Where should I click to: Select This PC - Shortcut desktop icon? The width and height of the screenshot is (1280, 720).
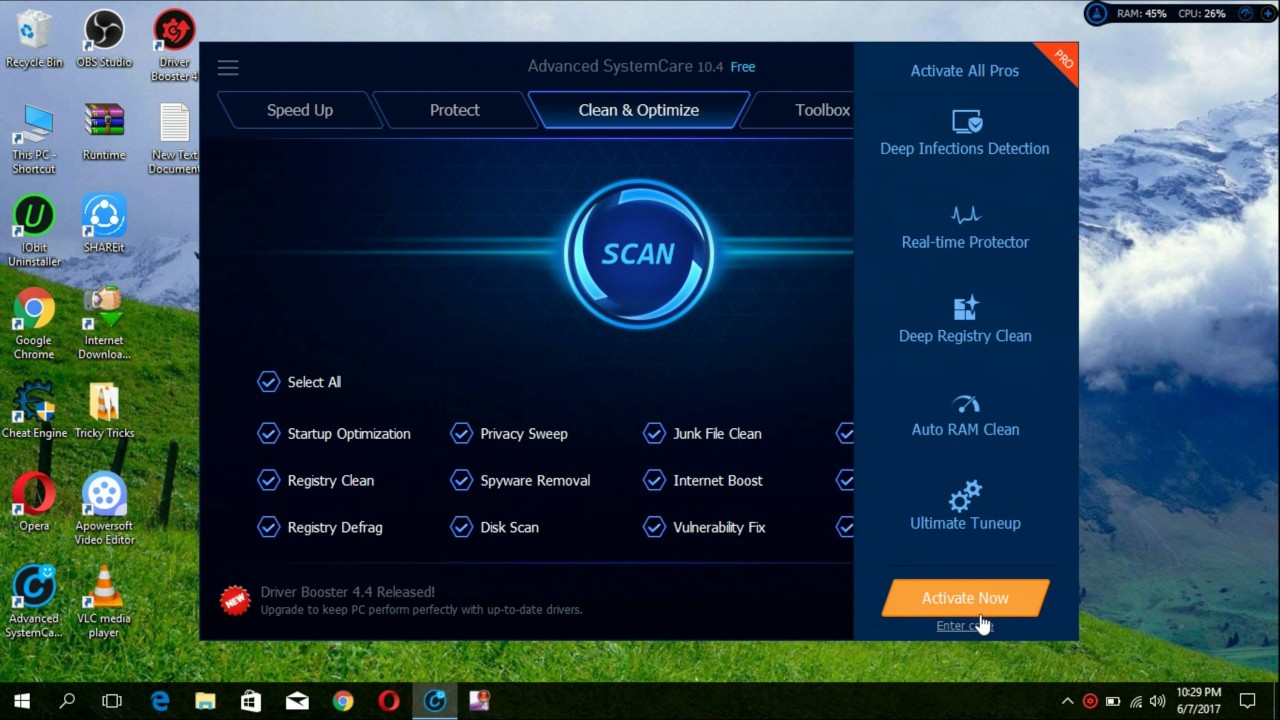pos(34,139)
